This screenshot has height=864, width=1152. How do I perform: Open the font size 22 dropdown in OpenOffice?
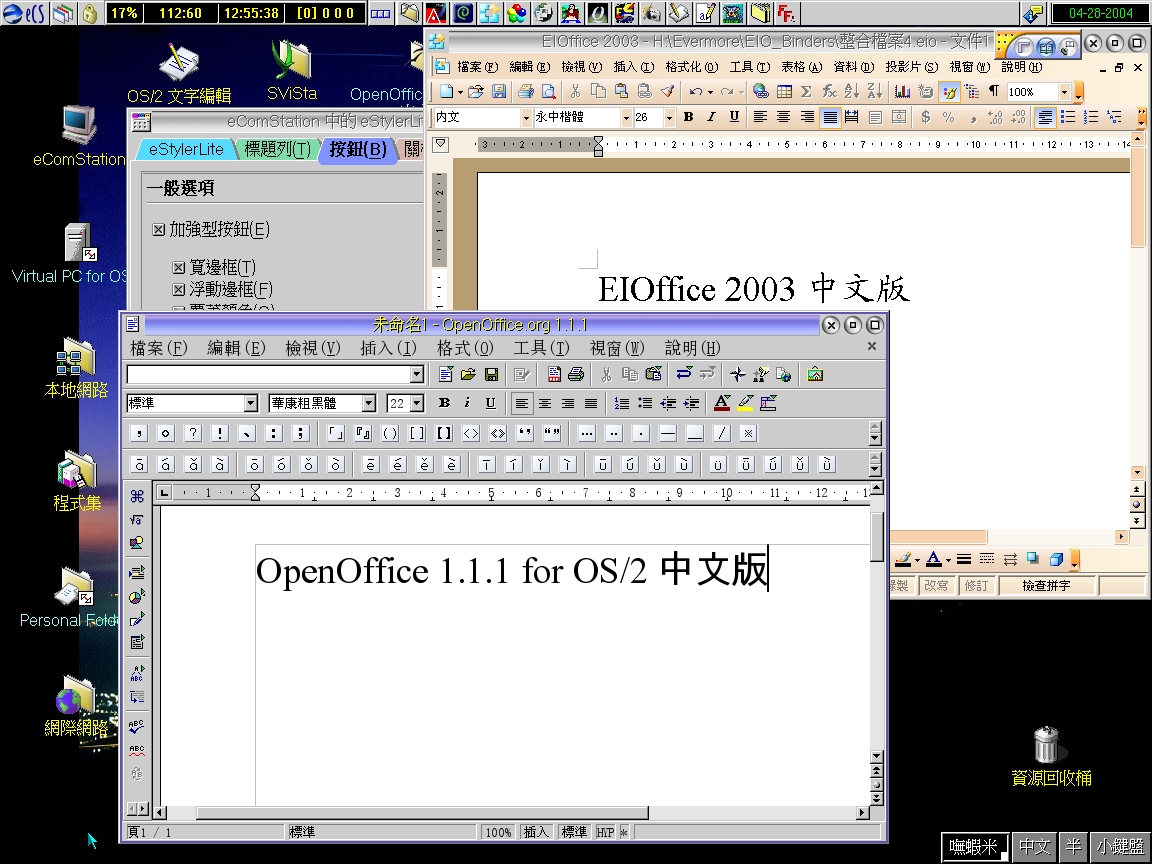click(417, 403)
